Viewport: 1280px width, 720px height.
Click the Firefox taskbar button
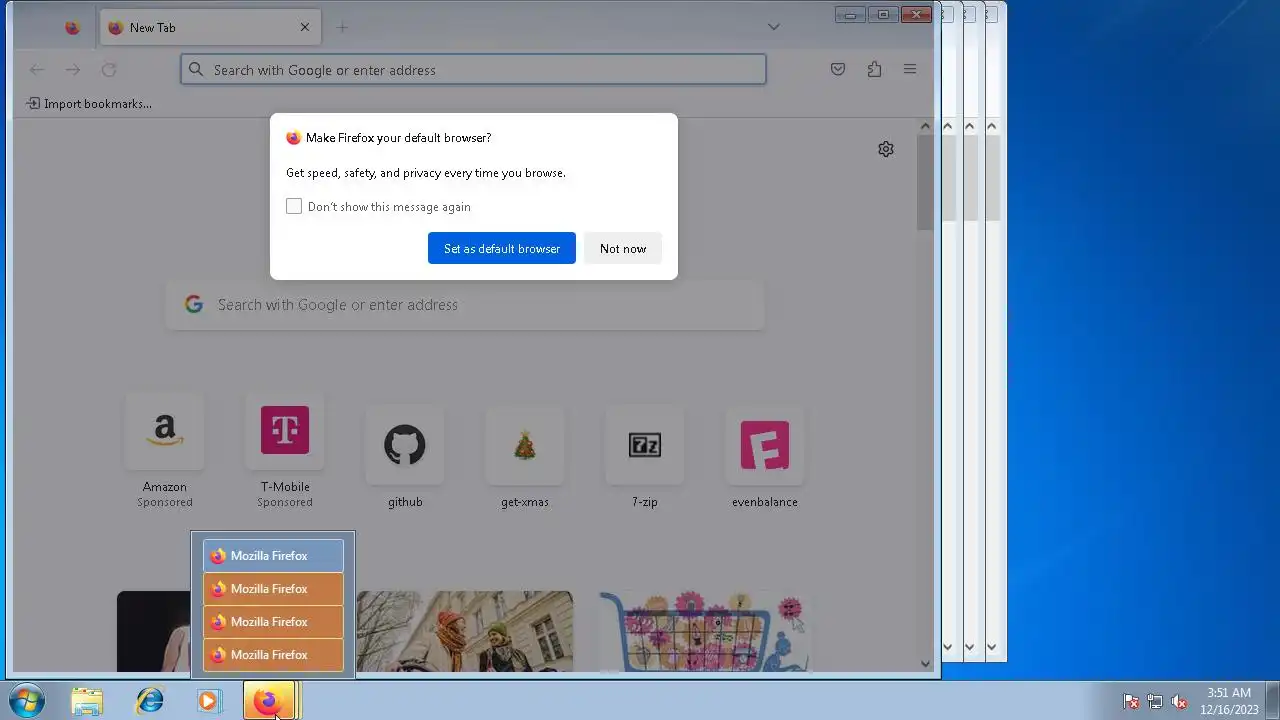coord(269,701)
